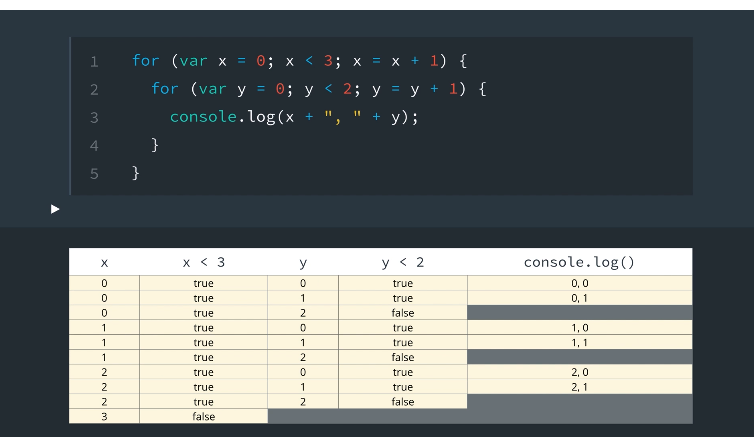Click x value in the row logging '1, 0'

[104, 328]
